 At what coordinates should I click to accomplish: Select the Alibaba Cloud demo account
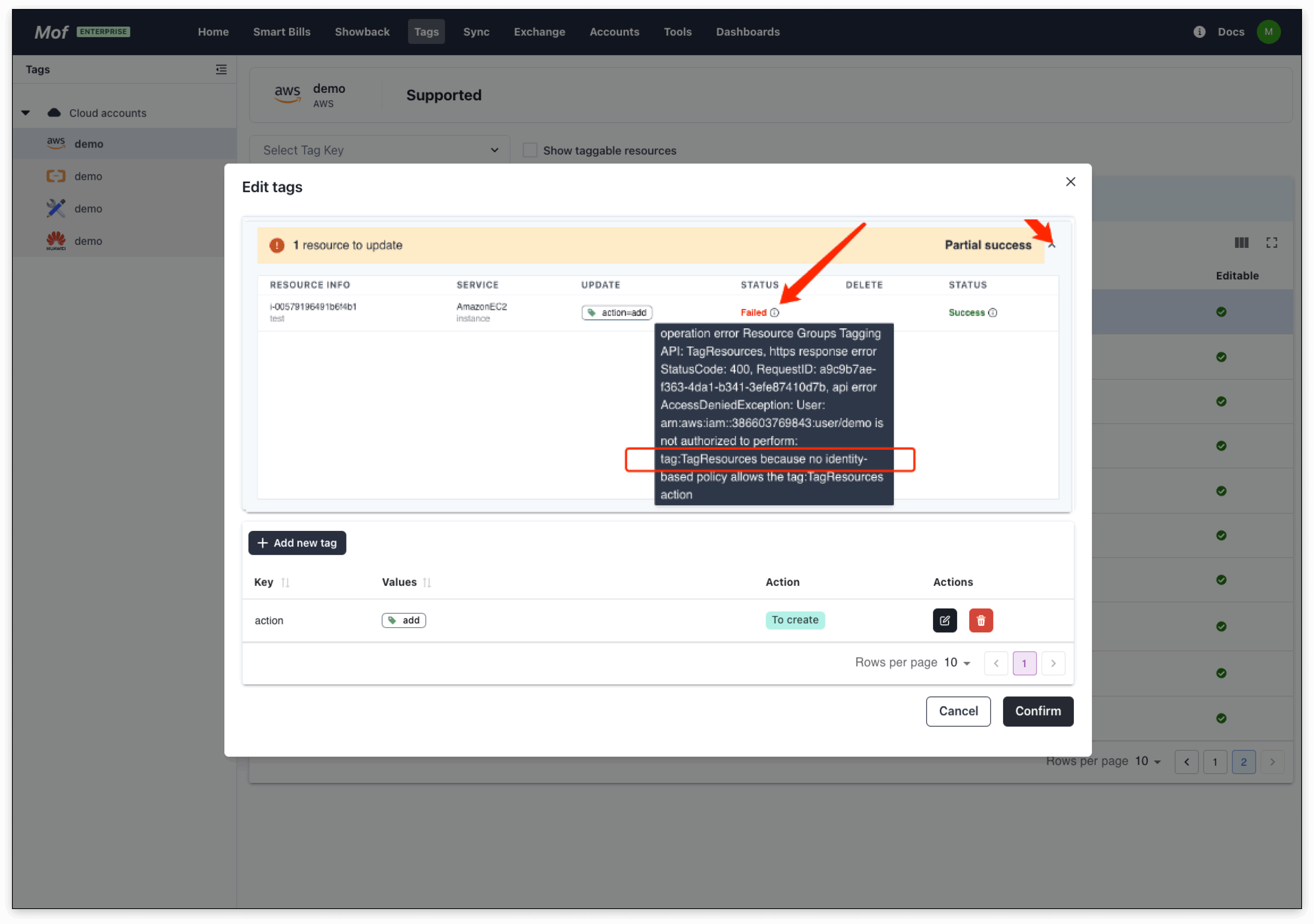point(124,176)
